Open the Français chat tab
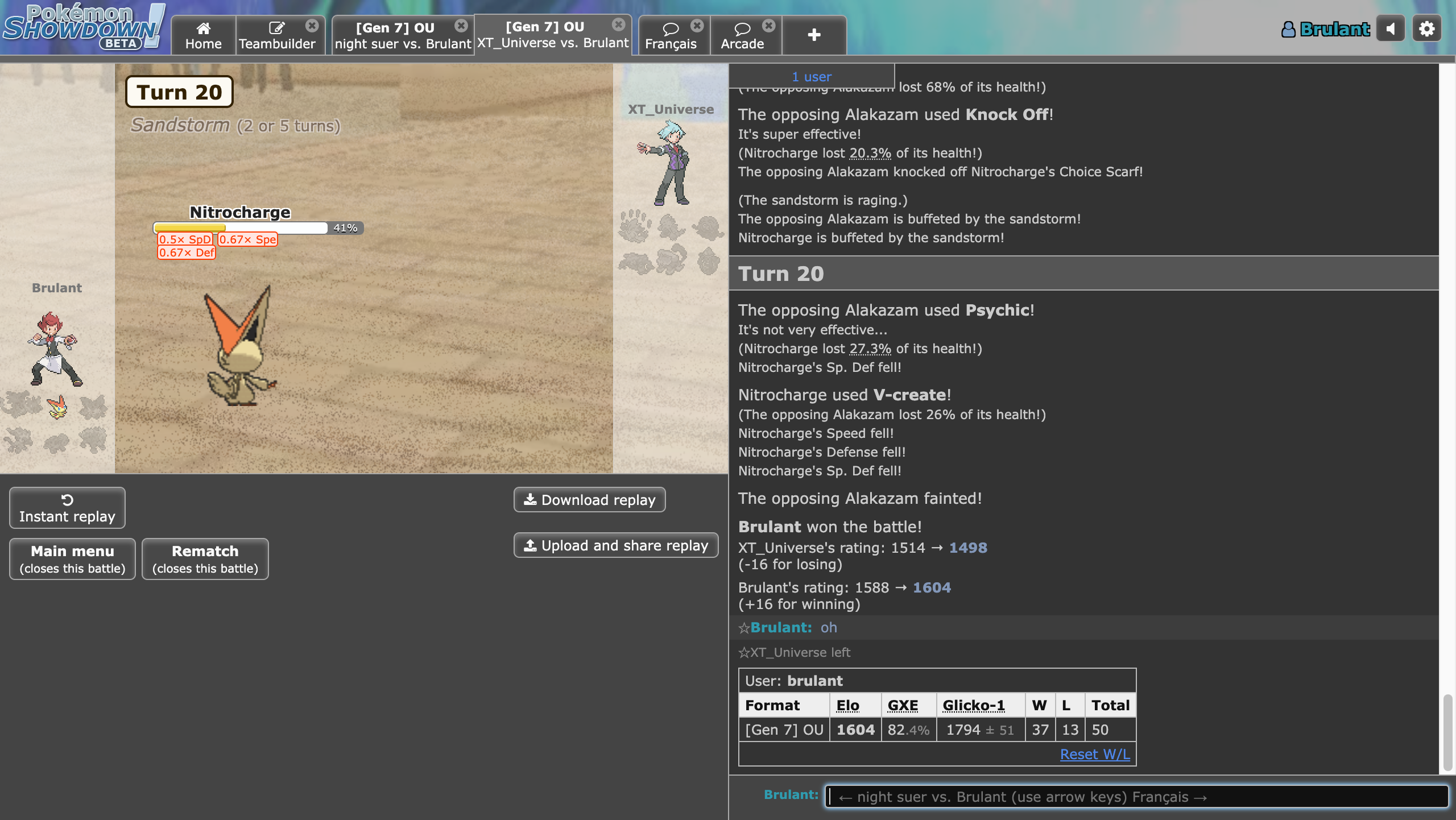This screenshot has width=1456, height=820. (671, 35)
